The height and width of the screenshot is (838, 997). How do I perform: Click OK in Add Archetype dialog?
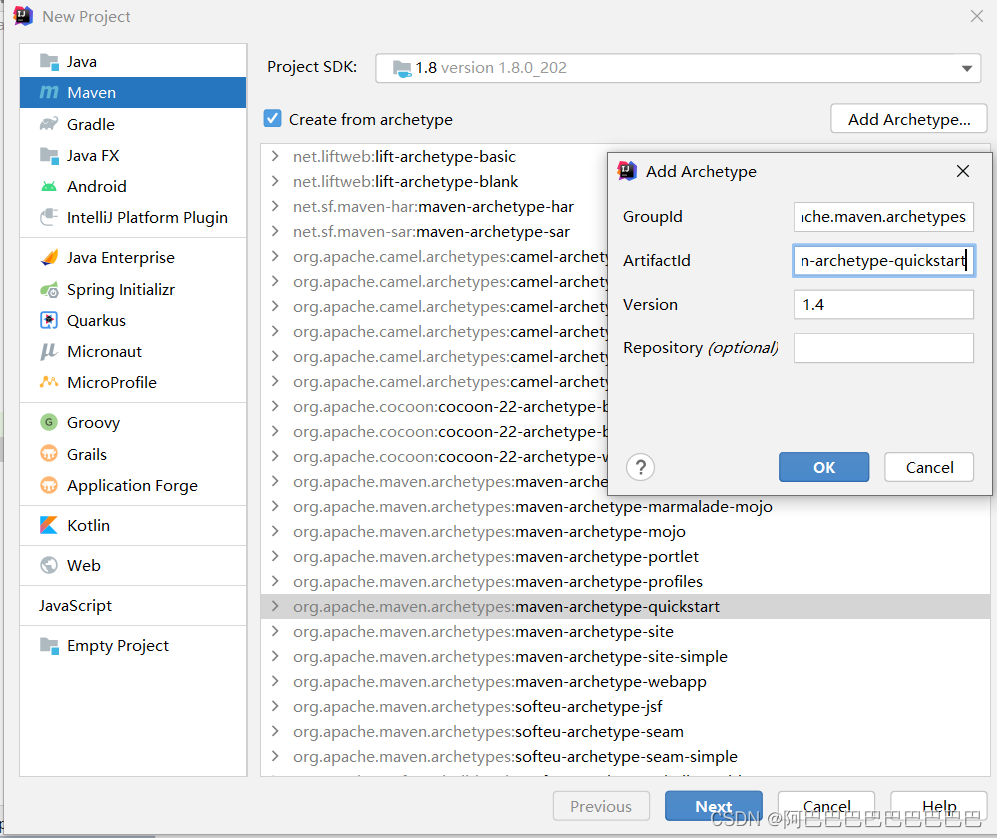coord(824,467)
